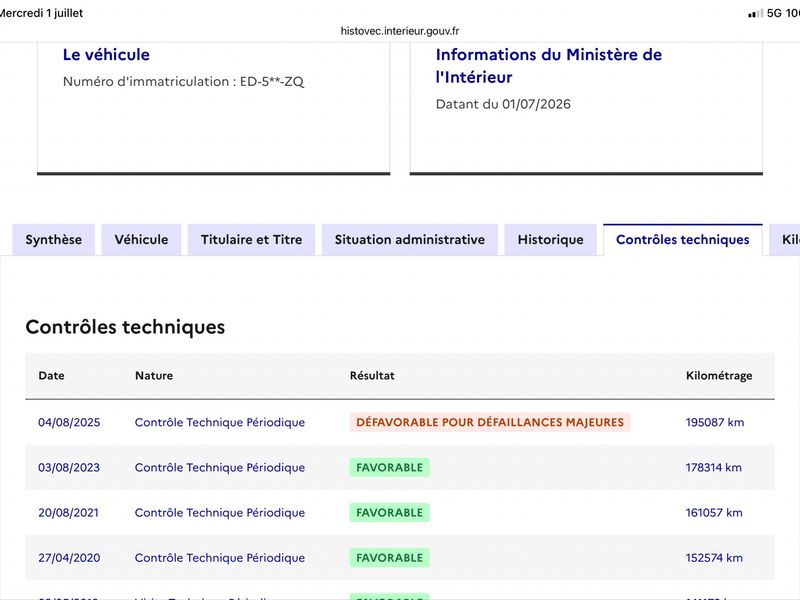Click the 'Contrôles techniques' section heading
The width and height of the screenshot is (800, 600).
pyautogui.click(x=125, y=327)
